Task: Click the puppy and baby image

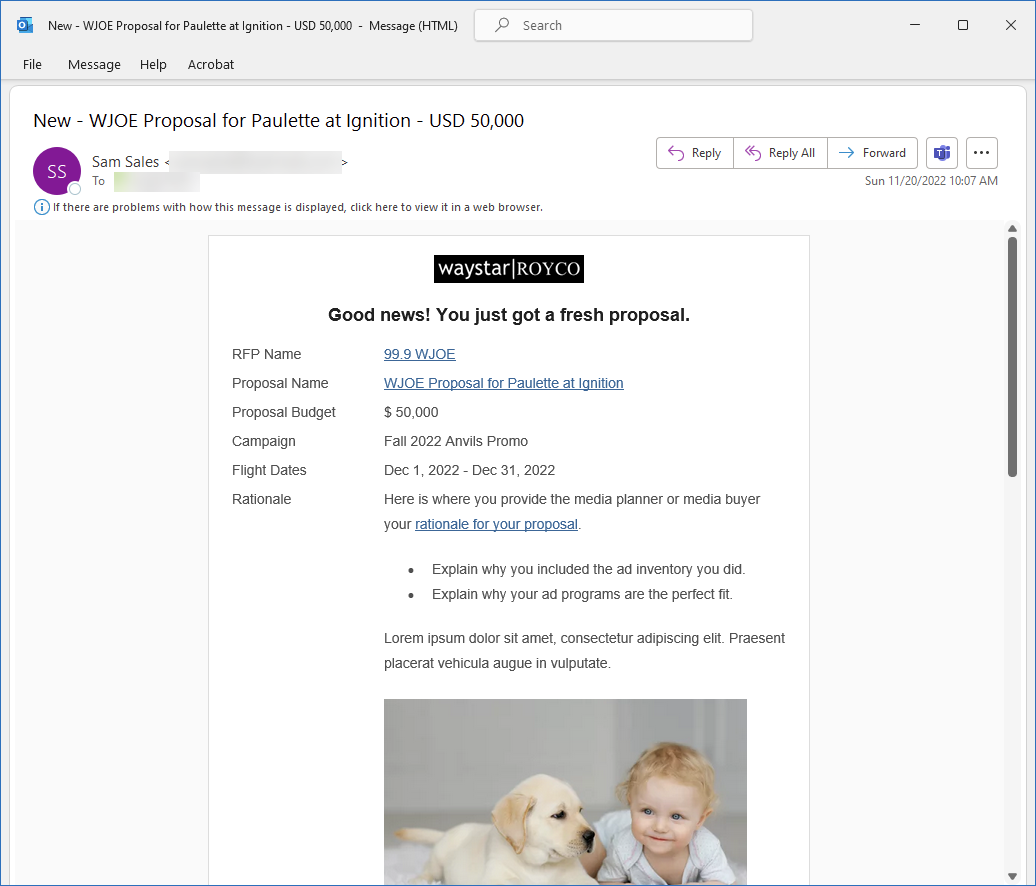Action: point(565,790)
